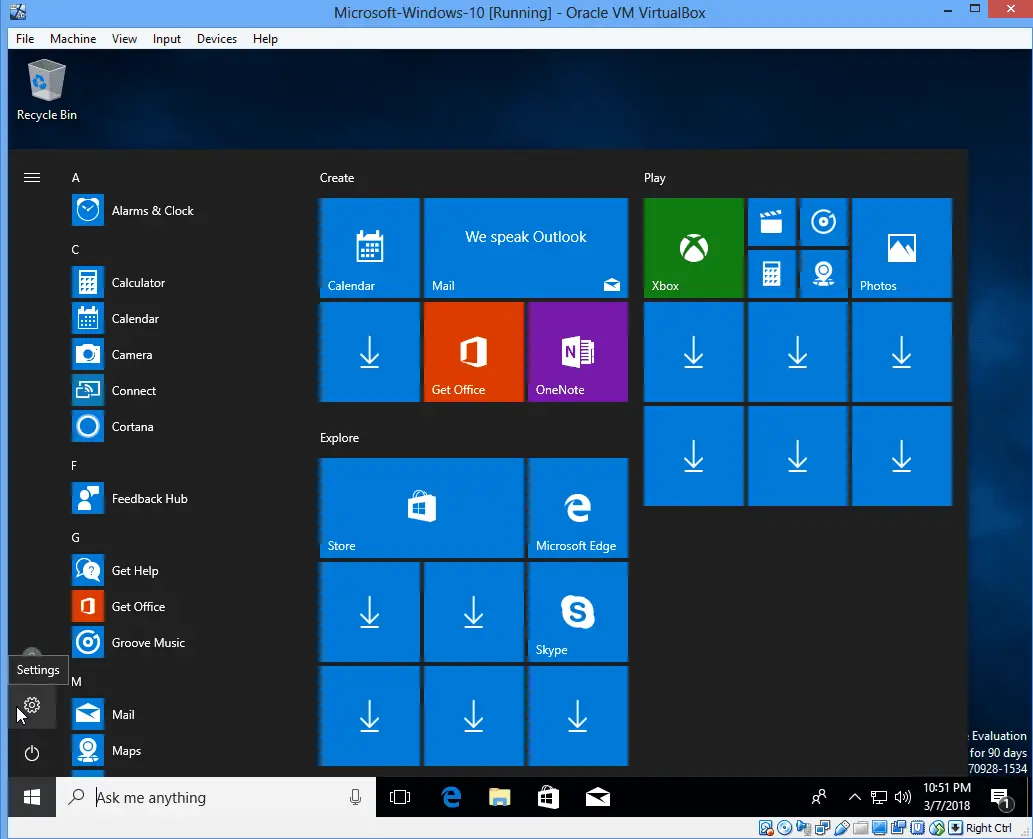Viewport: 1033px width, 839px height.
Task: Open the user account avatar in Start menu
Action: (32, 653)
